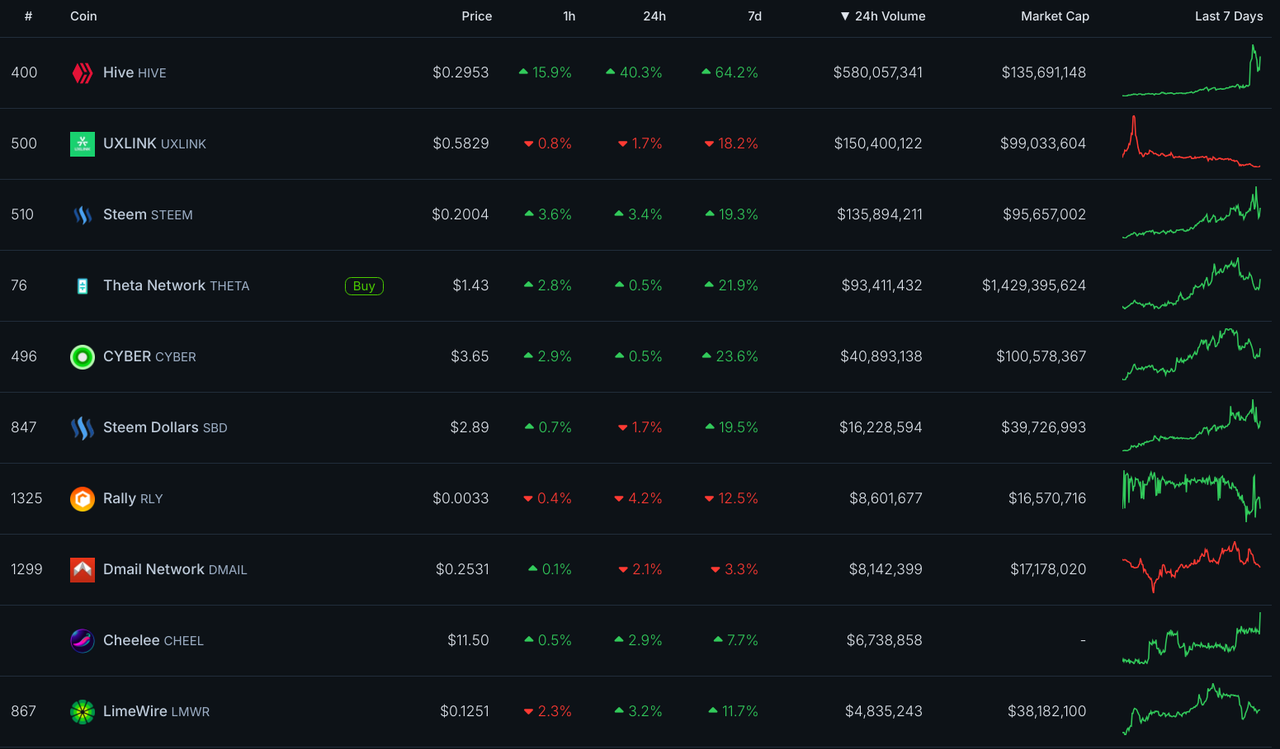1280x749 pixels.
Task: Click Steem Dollars price $2.89
Action: [x=470, y=428]
